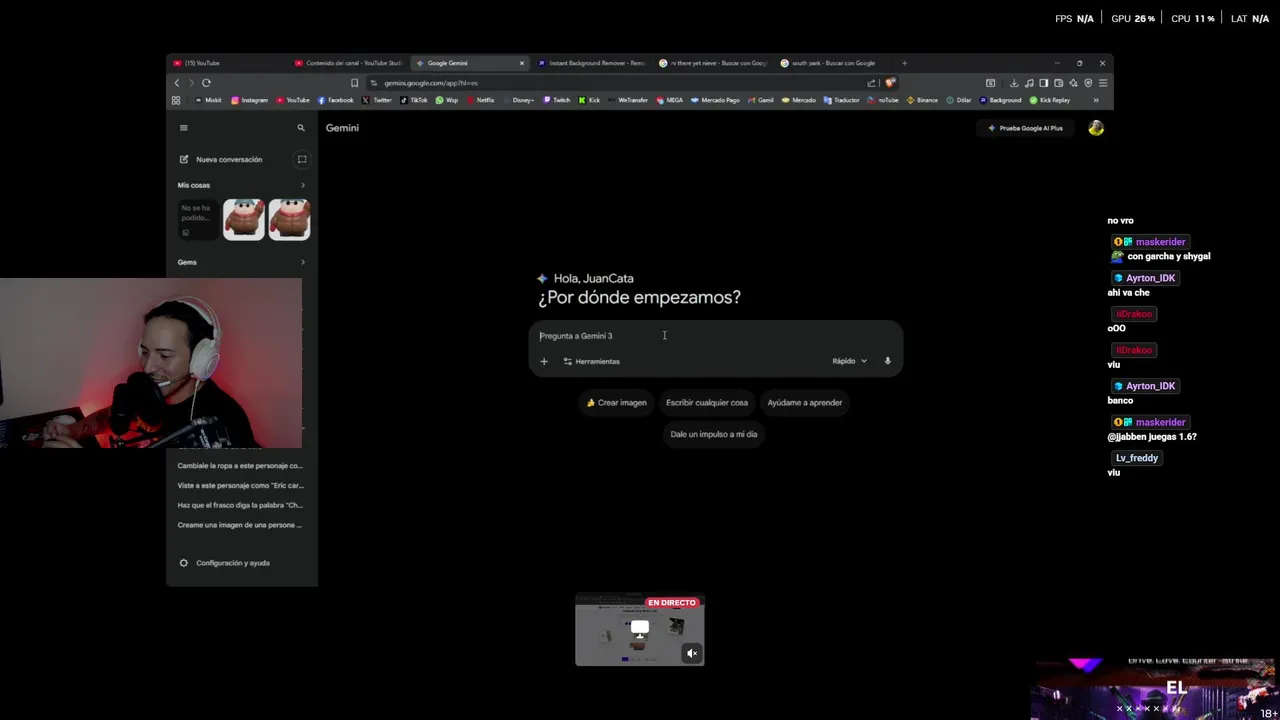
Task: Open the Netflix bookmark
Action: (480, 100)
